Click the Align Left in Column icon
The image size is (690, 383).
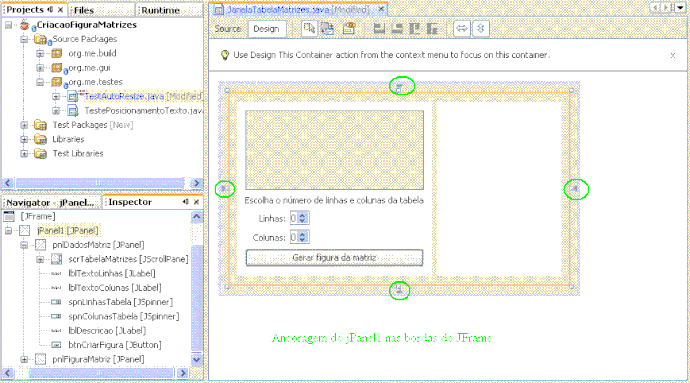(379, 29)
